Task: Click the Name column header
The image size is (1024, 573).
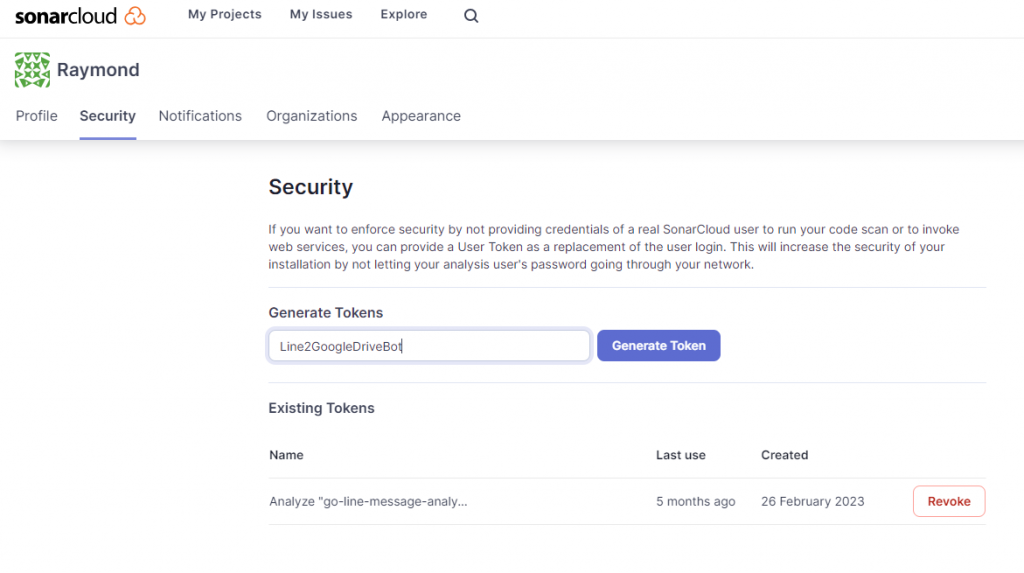Action: [286, 455]
